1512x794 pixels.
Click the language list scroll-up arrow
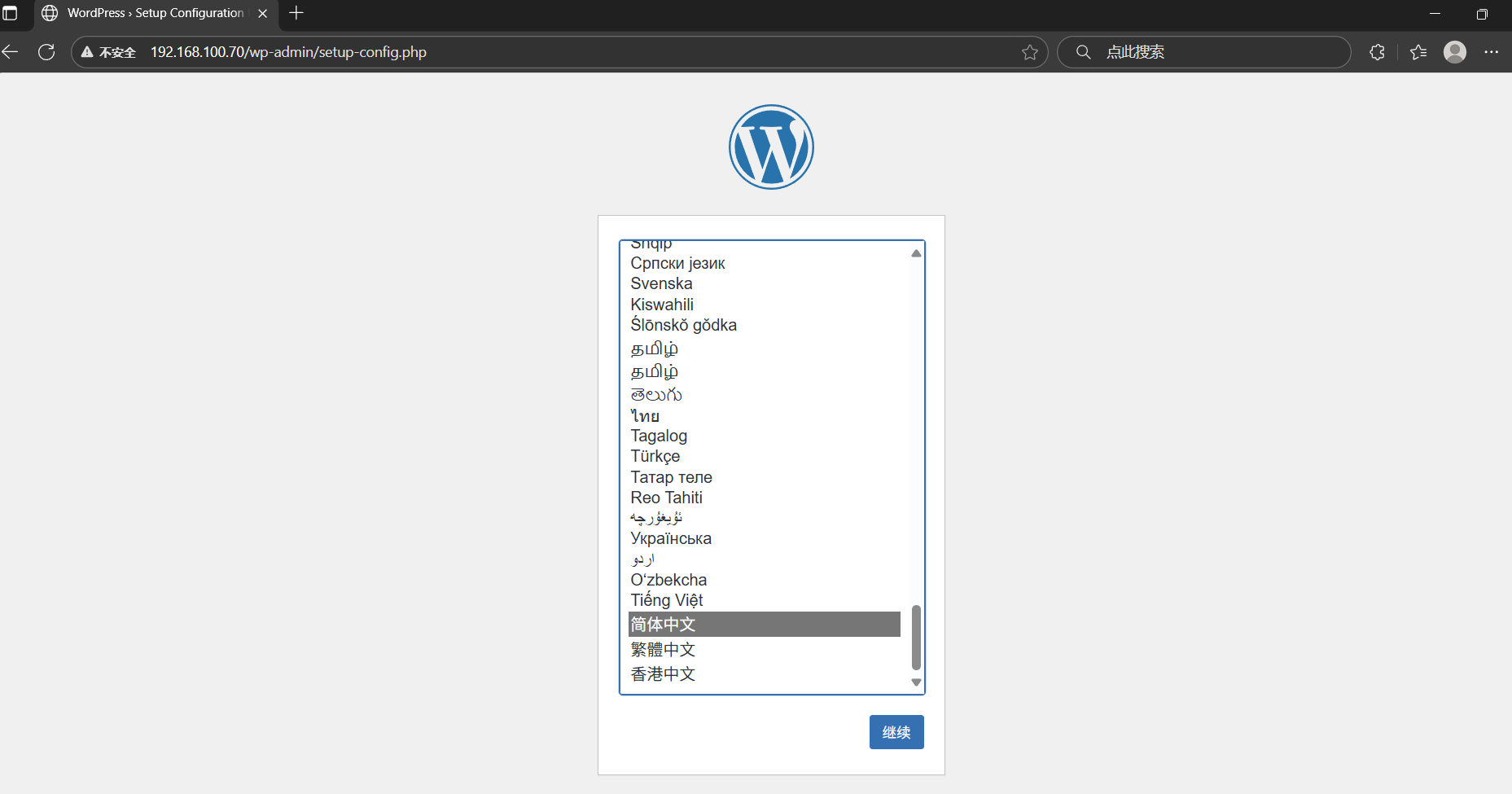(x=916, y=253)
